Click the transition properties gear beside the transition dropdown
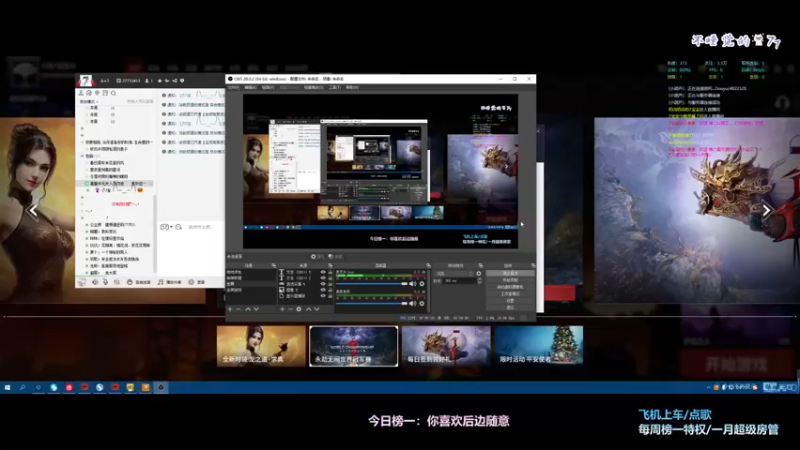The image size is (800, 450). [479, 273]
